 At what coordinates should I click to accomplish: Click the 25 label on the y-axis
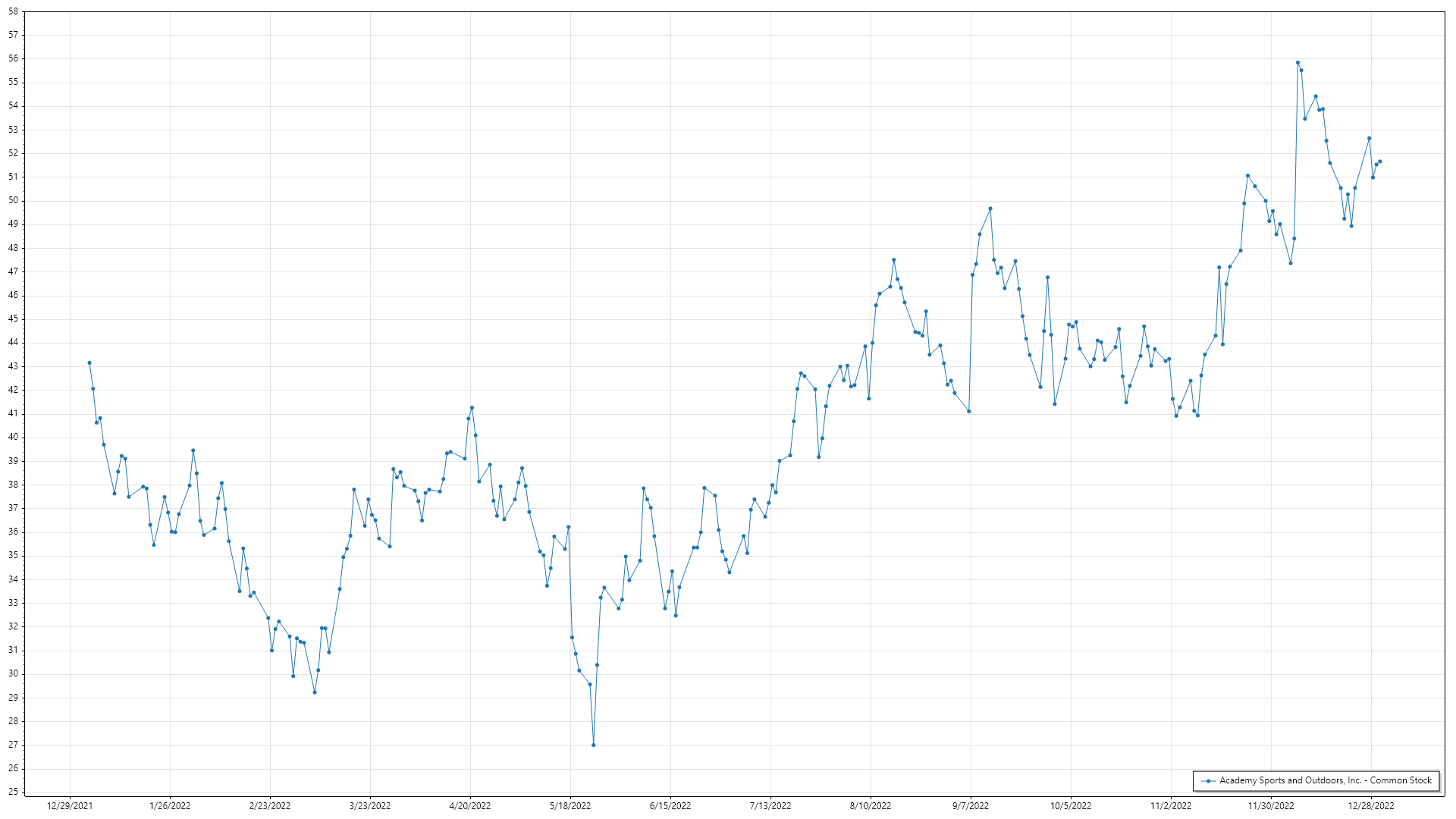coord(13,792)
